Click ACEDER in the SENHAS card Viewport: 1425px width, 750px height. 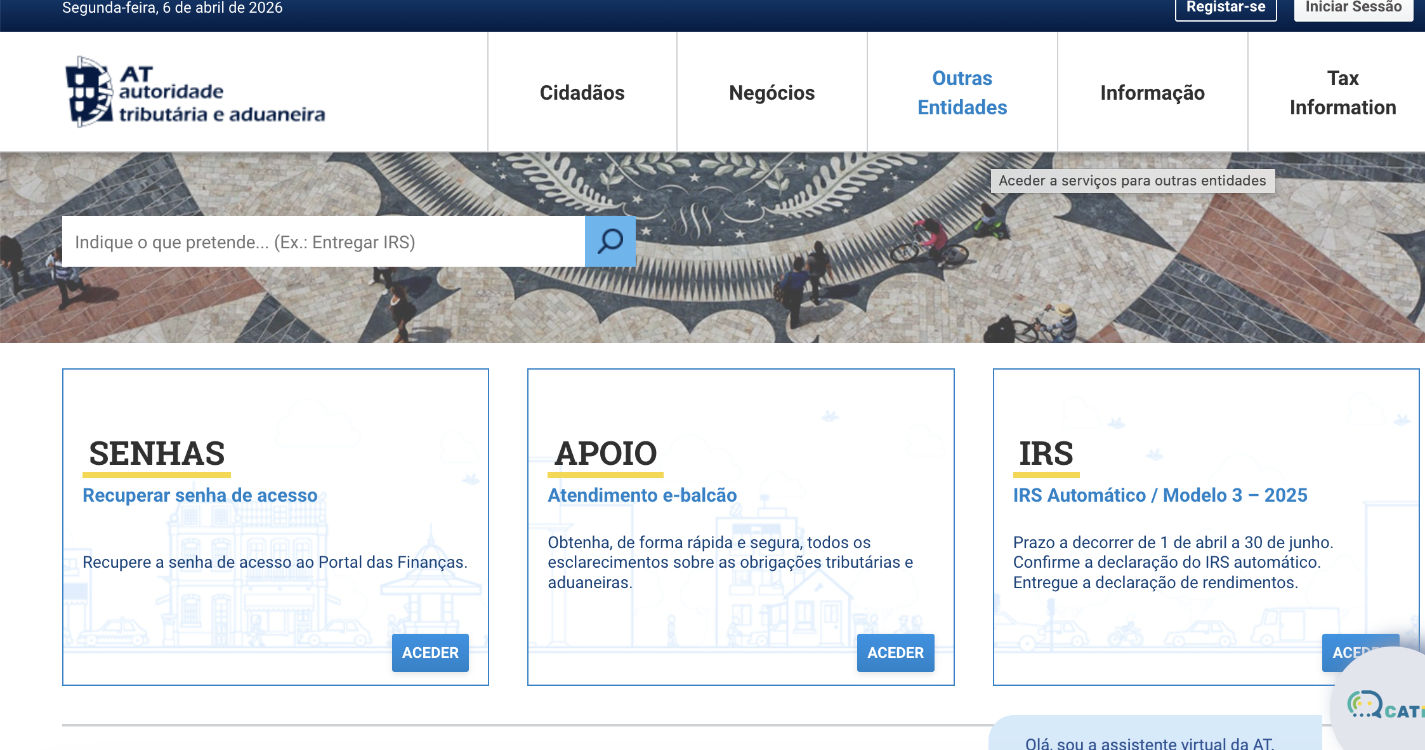[430, 652]
